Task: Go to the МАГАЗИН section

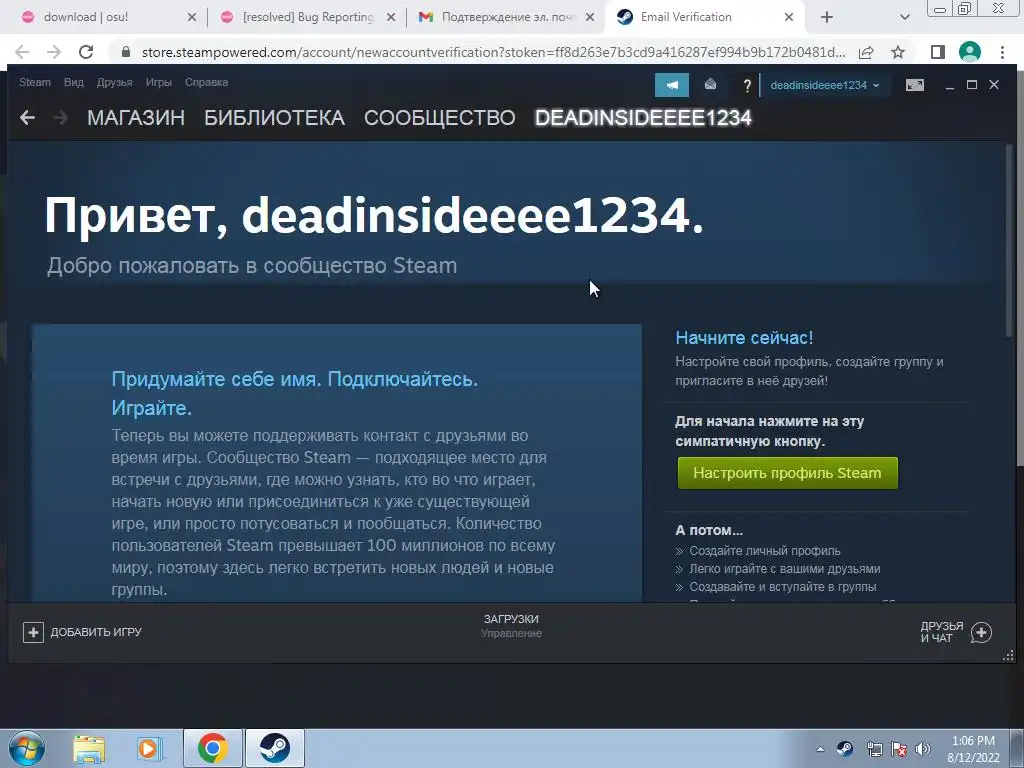Action: click(136, 118)
